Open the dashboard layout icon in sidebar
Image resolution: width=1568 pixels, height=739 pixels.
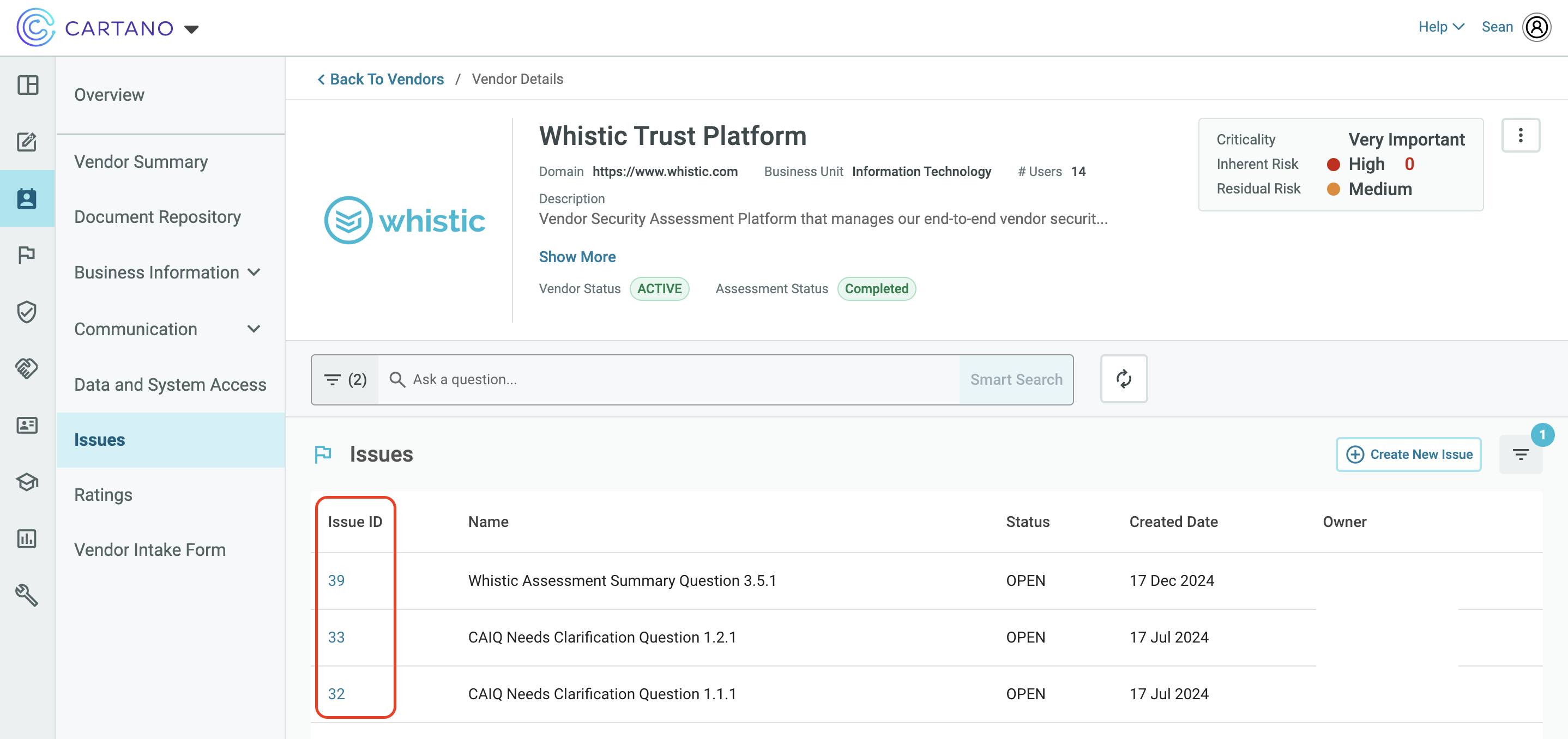tap(27, 84)
